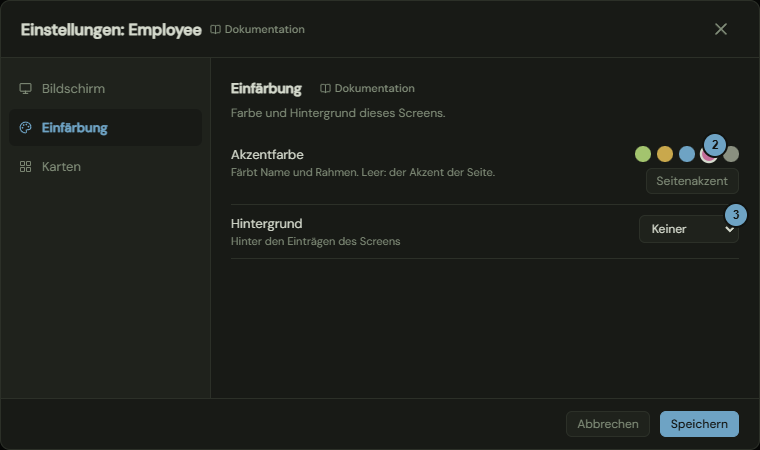The image size is (760, 450).
Task: Click the palette icon beside Einfärbung
Action: pos(25,128)
